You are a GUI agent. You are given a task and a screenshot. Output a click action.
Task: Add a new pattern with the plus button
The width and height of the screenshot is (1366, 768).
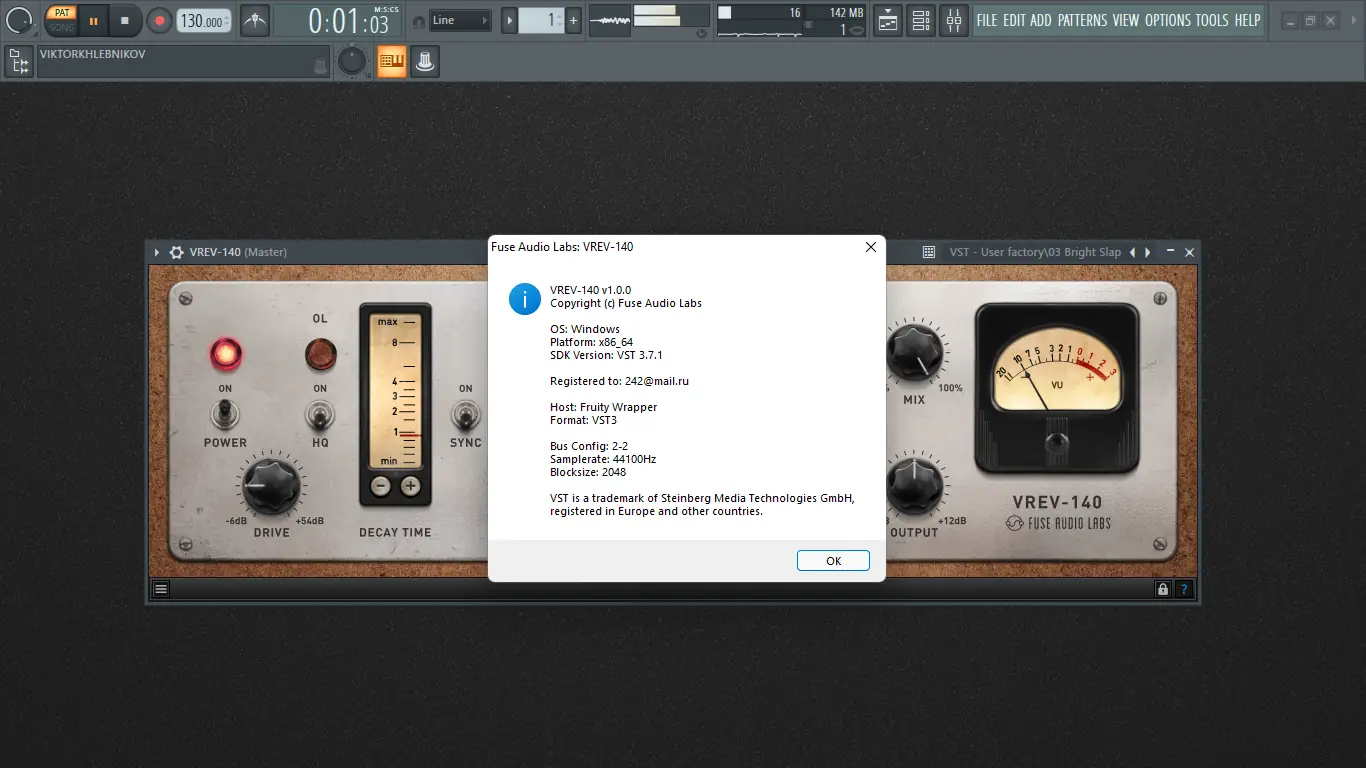[x=573, y=20]
